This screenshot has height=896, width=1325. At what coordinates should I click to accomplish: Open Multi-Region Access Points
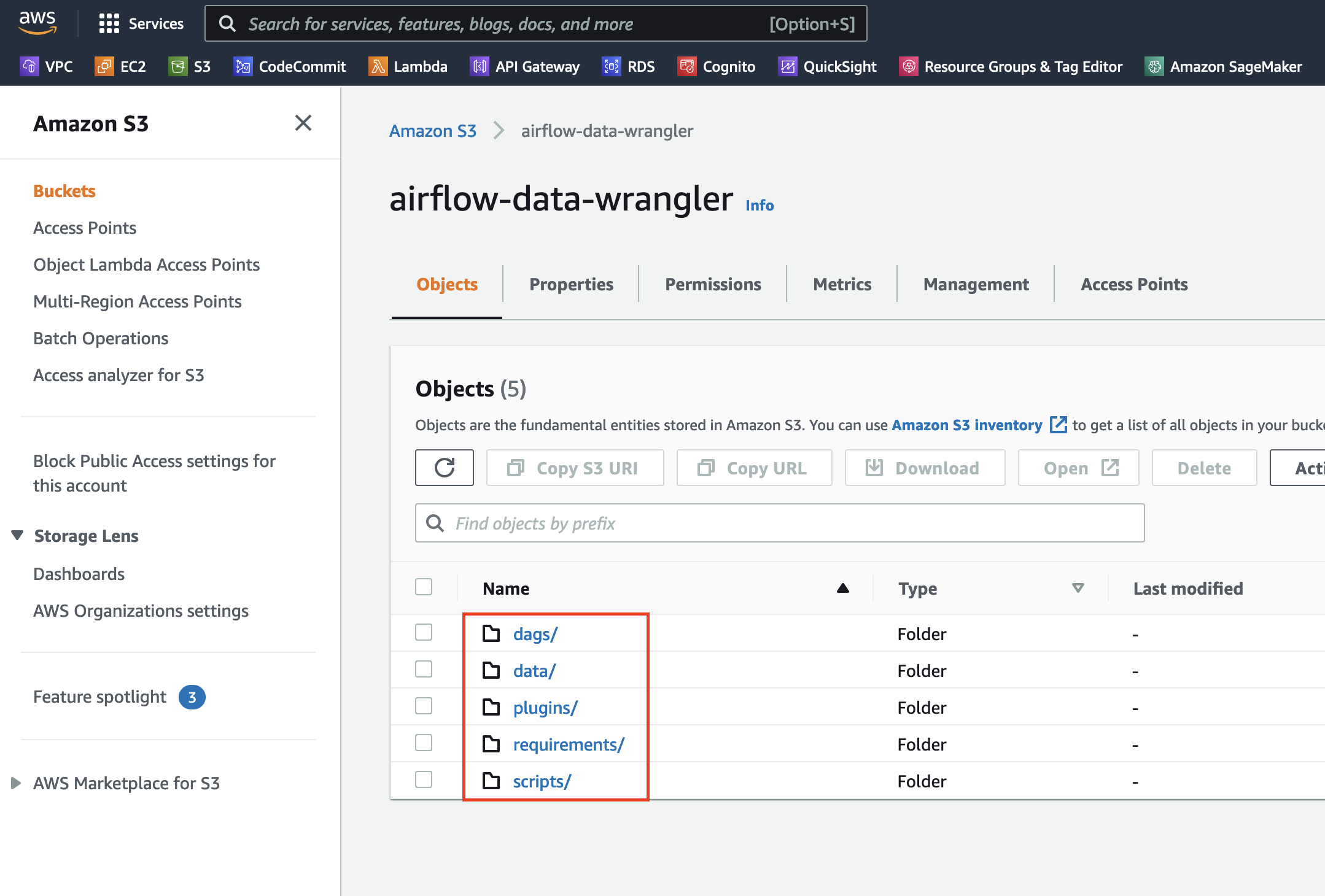(138, 301)
